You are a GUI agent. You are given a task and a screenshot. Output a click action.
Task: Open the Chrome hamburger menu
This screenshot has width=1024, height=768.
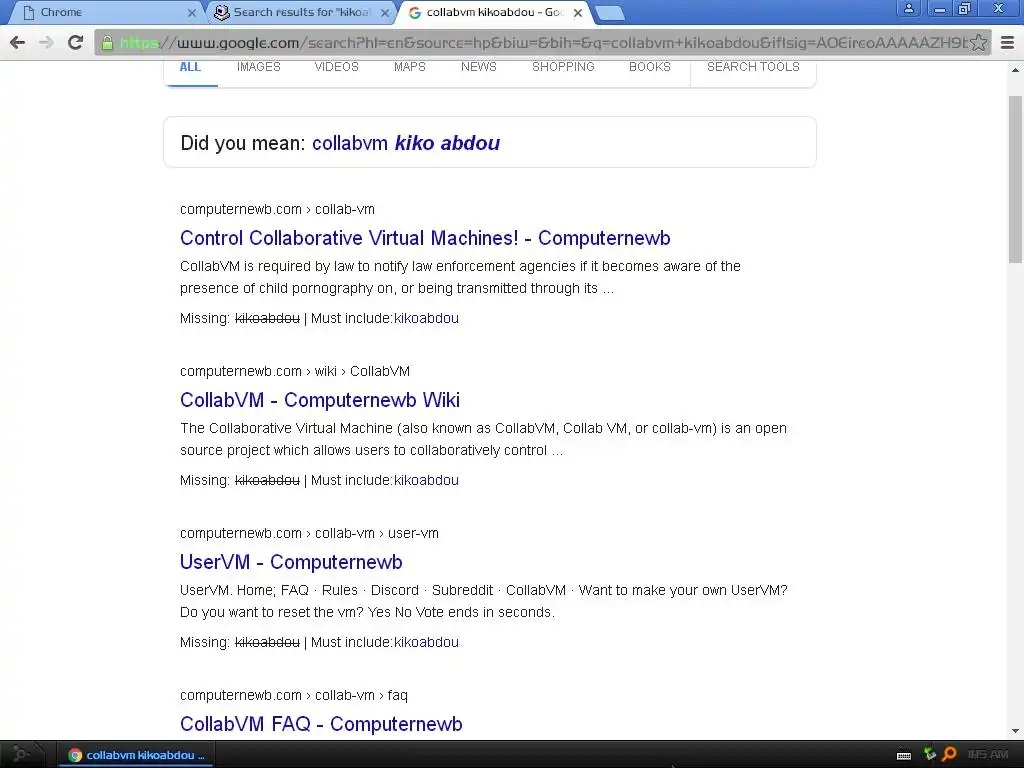click(x=1008, y=42)
